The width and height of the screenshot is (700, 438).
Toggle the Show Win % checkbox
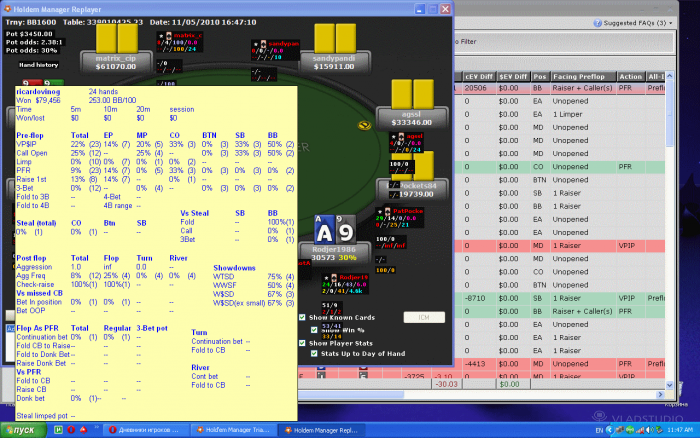(x=314, y=330)
